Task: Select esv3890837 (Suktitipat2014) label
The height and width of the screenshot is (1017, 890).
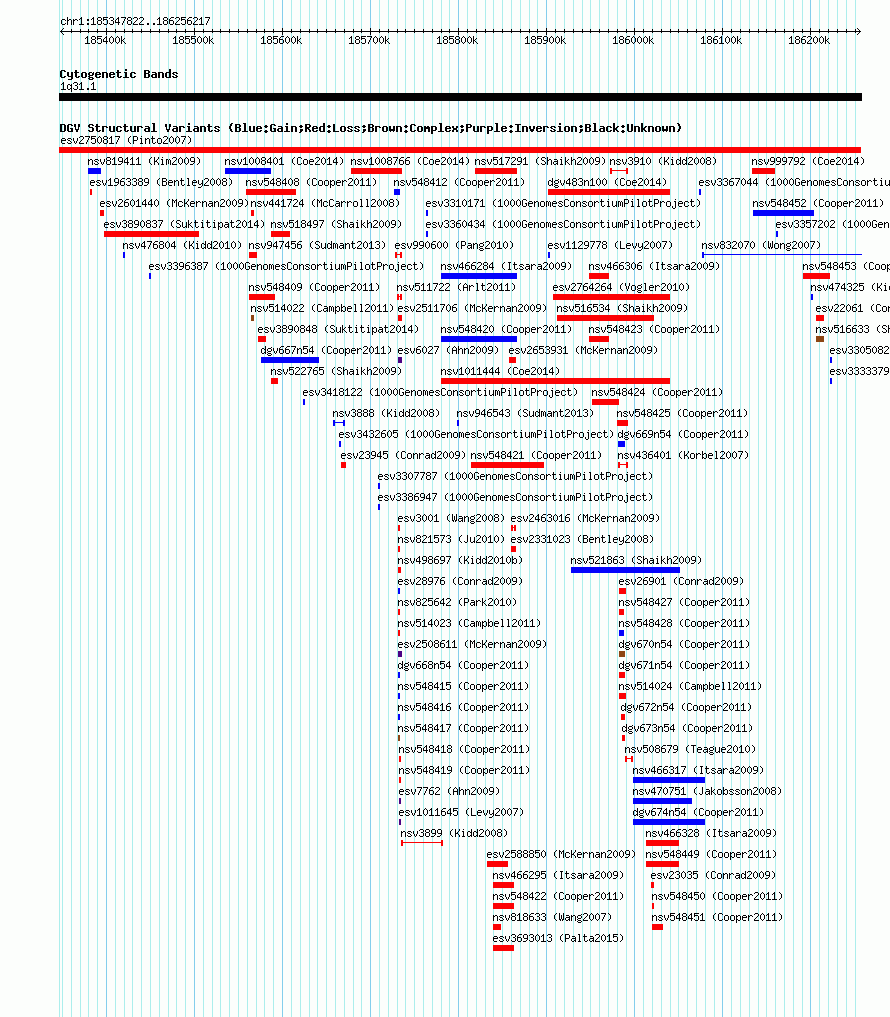Action: click(x=184, y=224)
